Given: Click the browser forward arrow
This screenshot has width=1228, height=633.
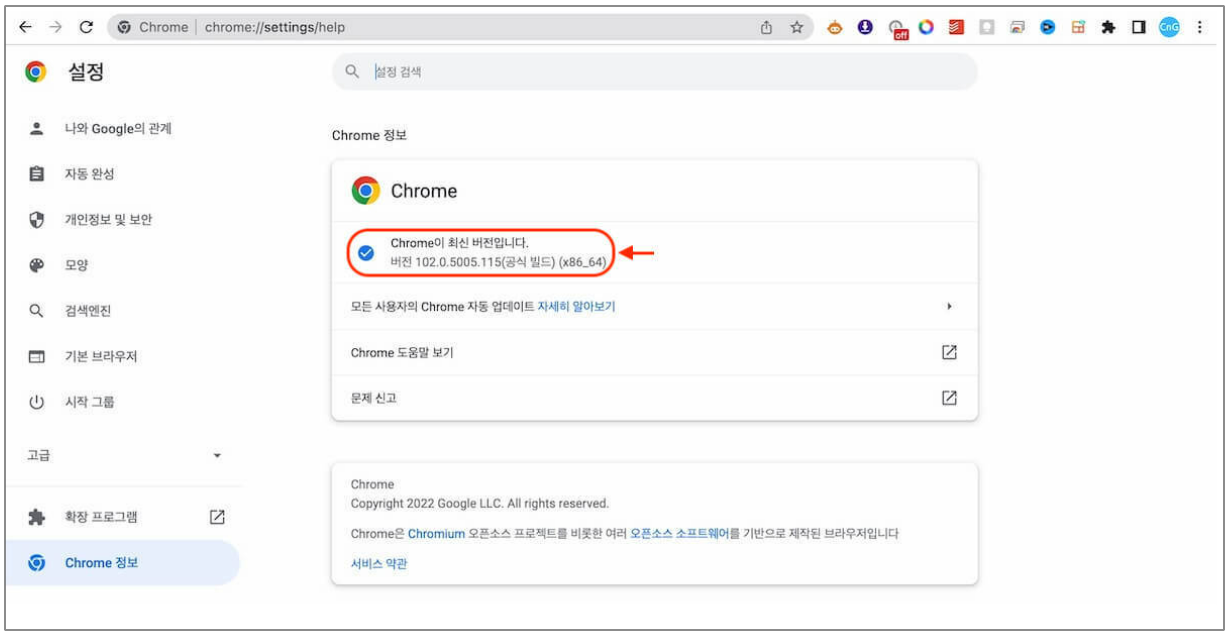Looking at the screenshot, I should click(55, 27).
